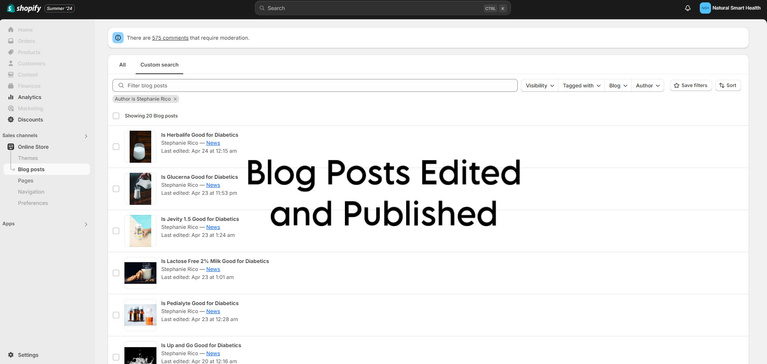Open Preferences in the sidebar
767x364 pixels.
click(x=33, y=203)
